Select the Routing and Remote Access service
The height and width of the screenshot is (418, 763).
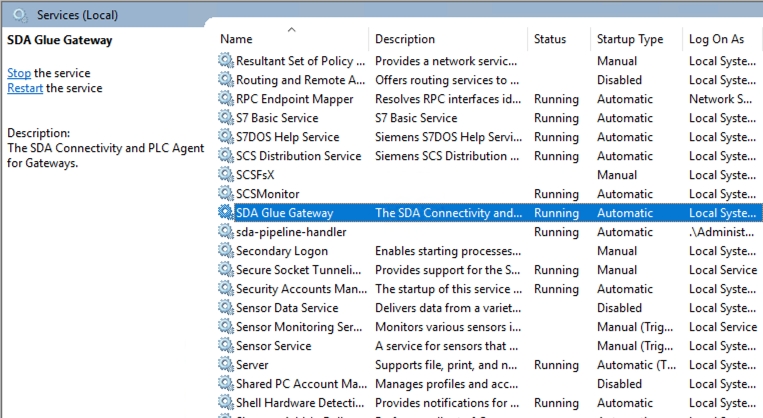pyautogui.click(x=300, y=80)
